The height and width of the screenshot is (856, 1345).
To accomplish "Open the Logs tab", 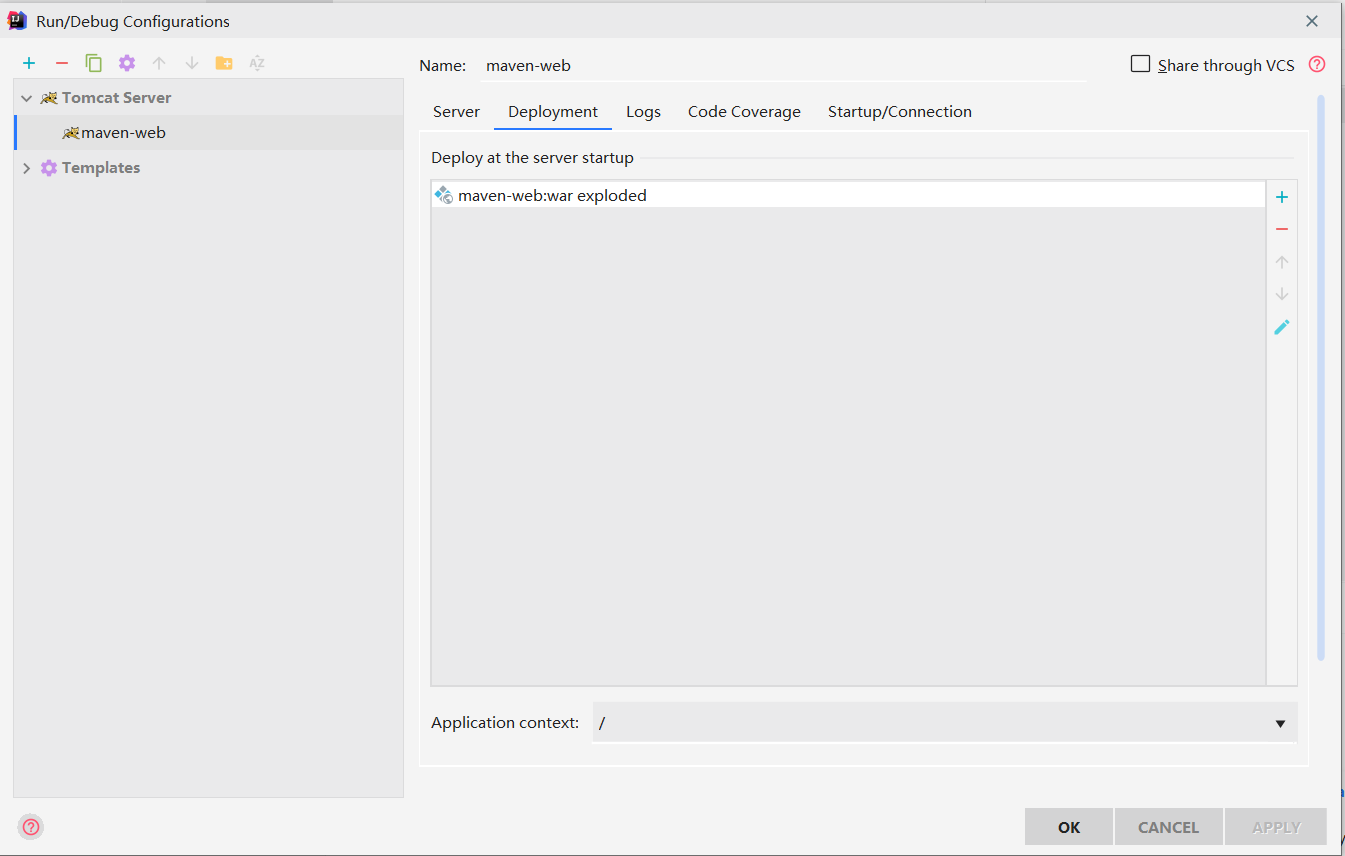I will (x=643, y=112).
